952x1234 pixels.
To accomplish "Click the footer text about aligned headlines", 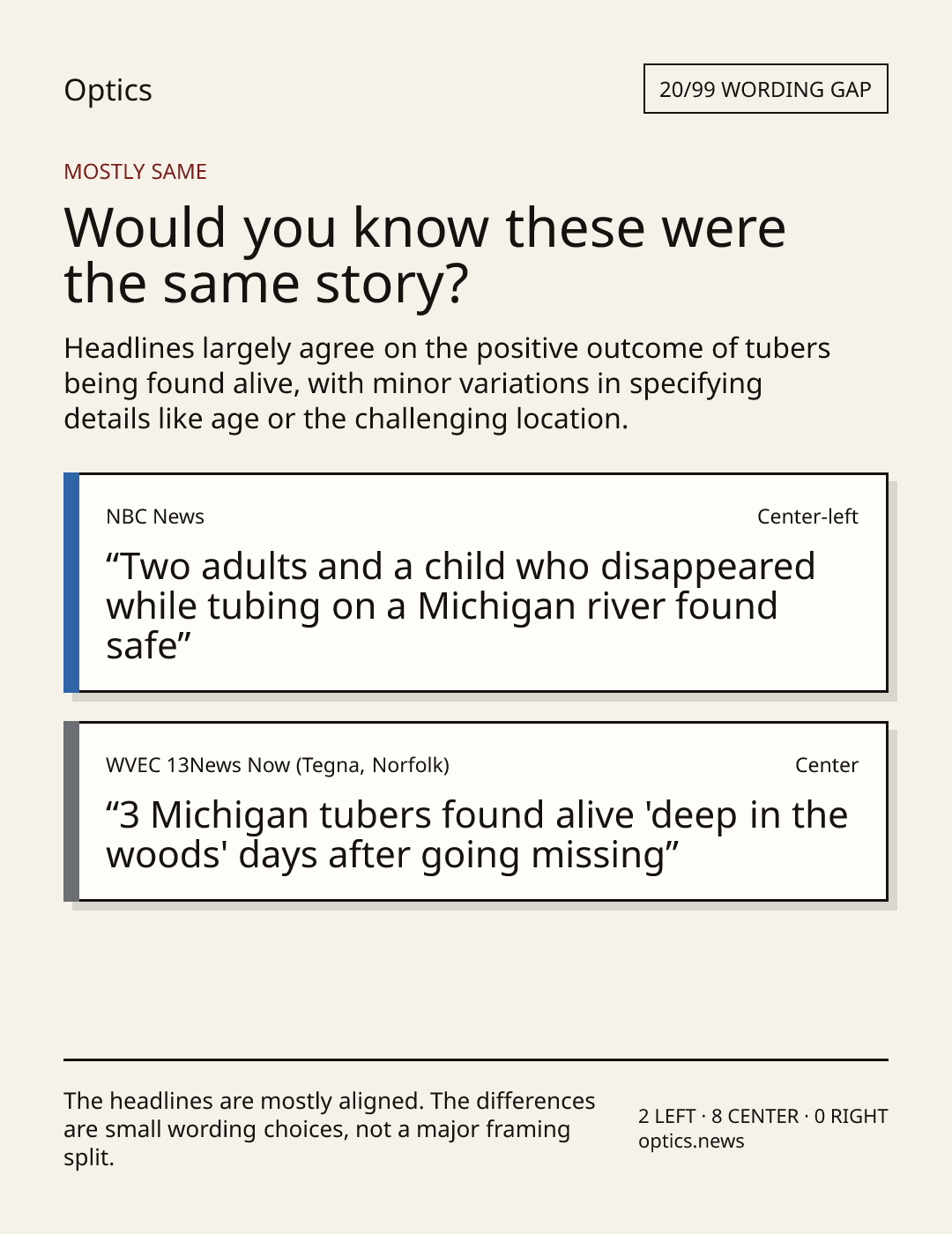I will pyautogui.click(x=330, y=1129).
